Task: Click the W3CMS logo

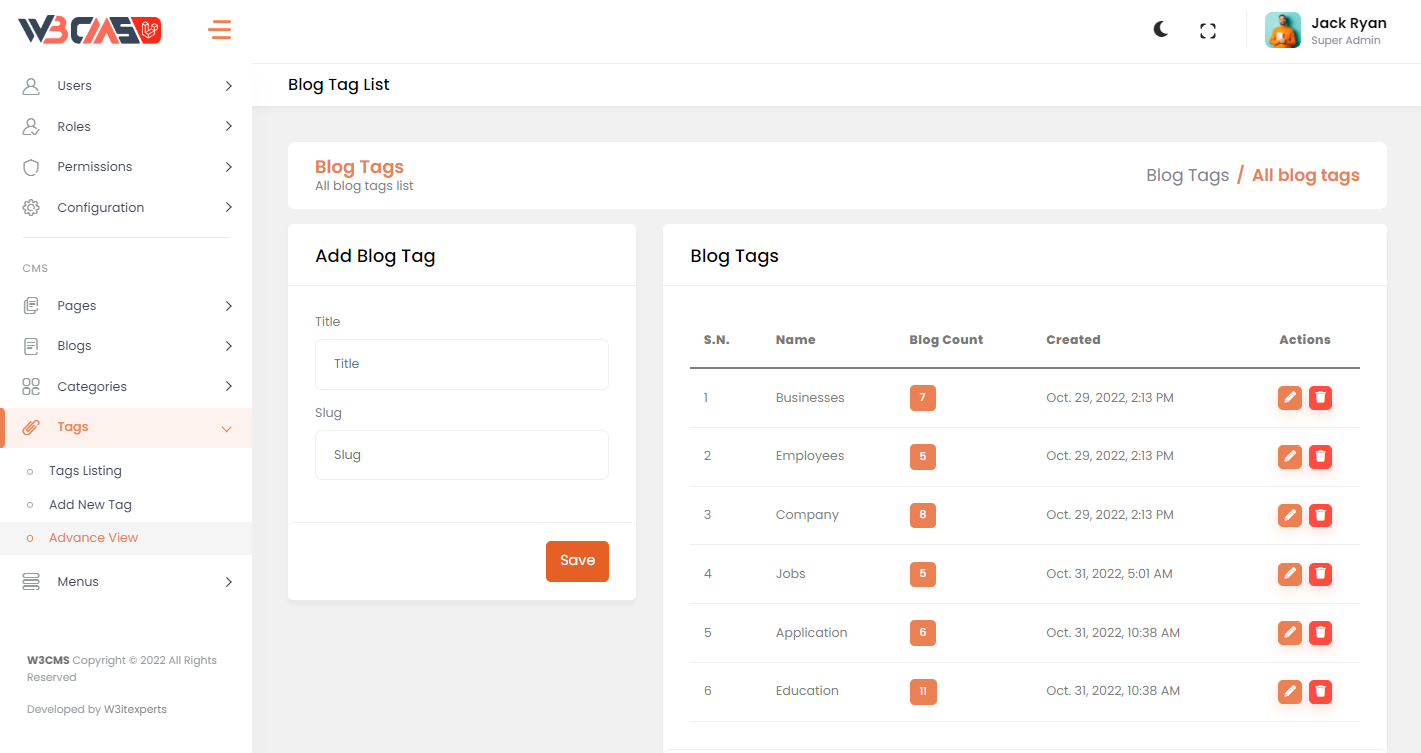Action: [90, 31]
